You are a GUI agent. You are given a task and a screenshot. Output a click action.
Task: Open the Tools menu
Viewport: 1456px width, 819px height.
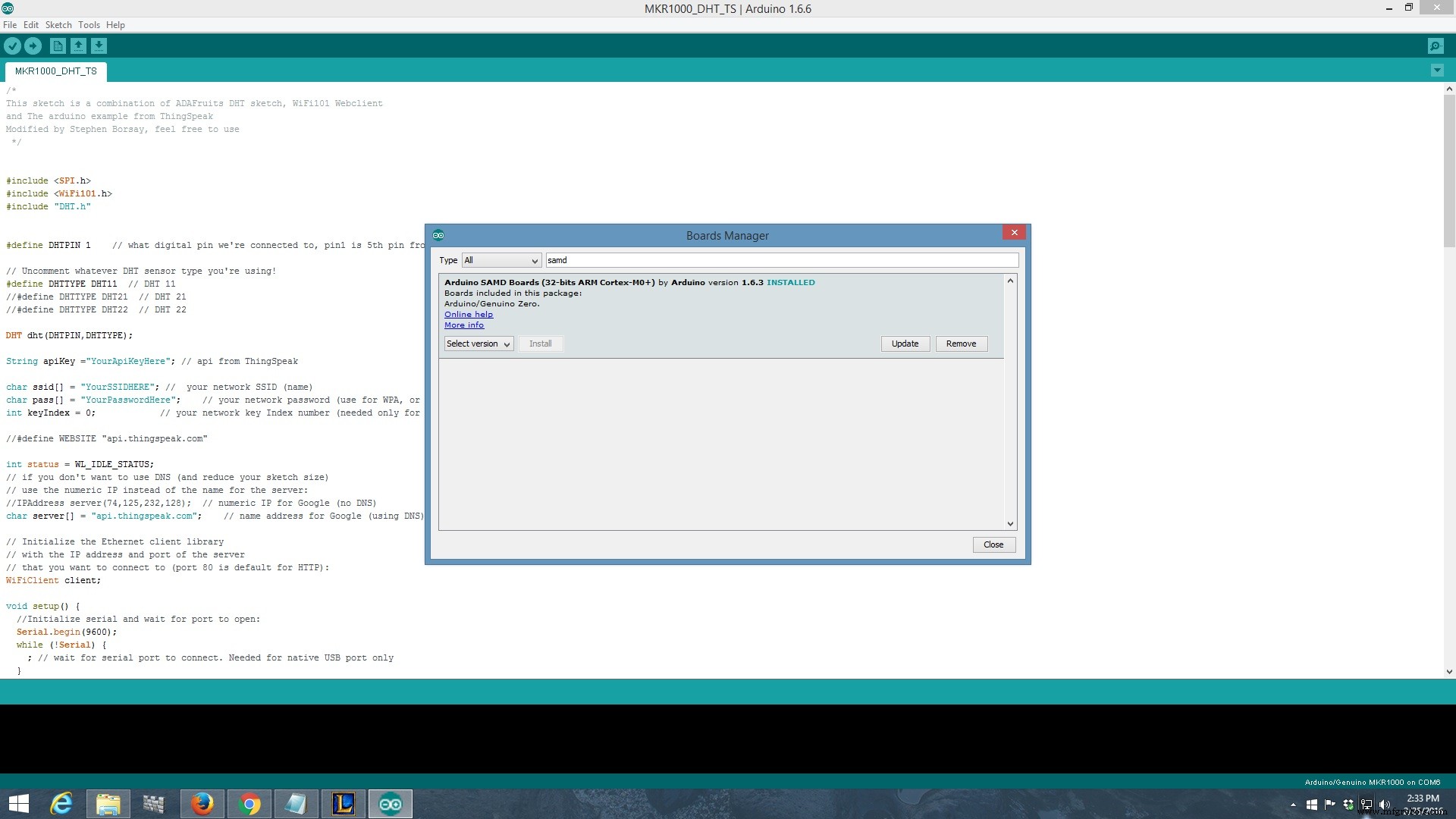point(89,24)
